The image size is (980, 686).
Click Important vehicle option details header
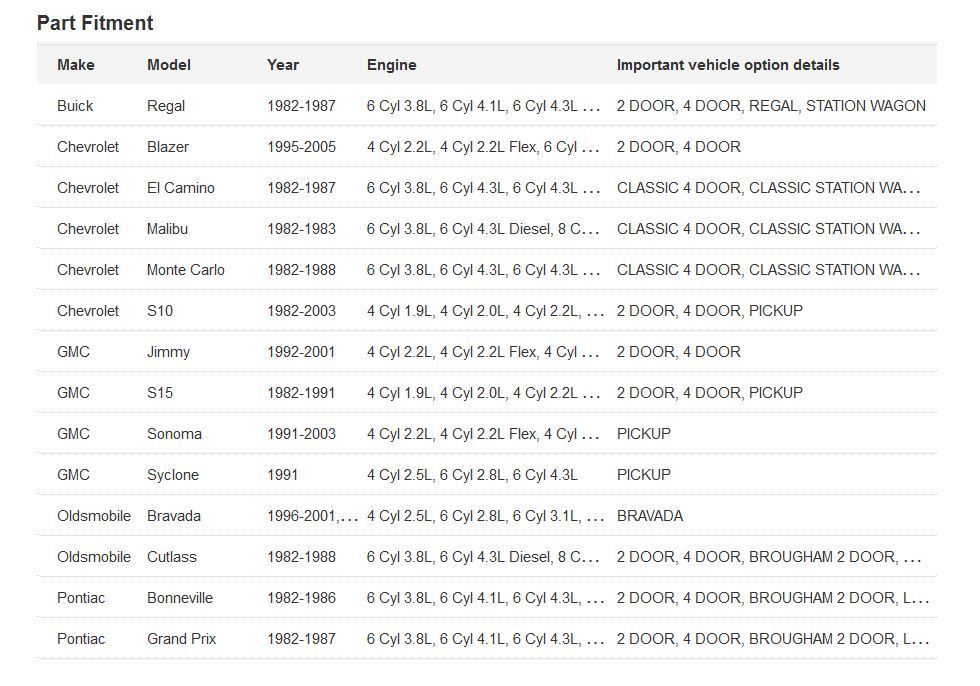pos(727,65)
